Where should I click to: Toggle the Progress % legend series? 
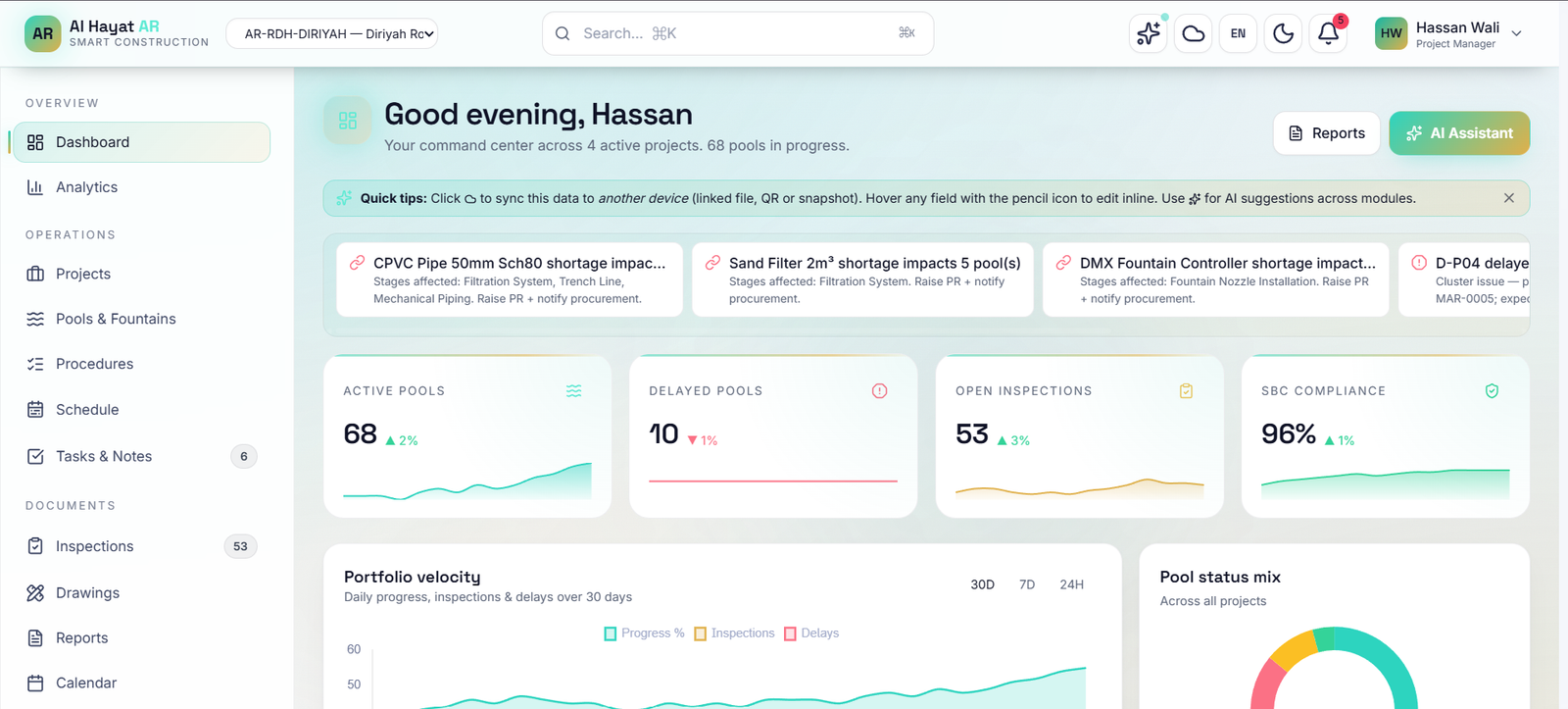coord(644,633)
